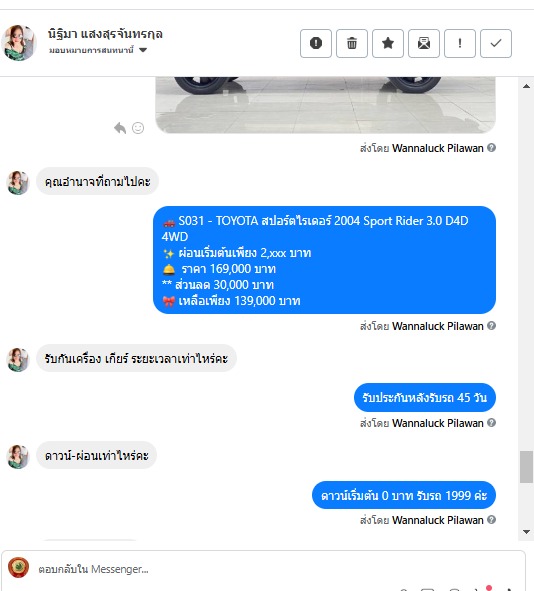The width and height of the screenshot is (534, 591).
Task: Open help icon beside sender below S031 message
Action: (x=491, y=326)
